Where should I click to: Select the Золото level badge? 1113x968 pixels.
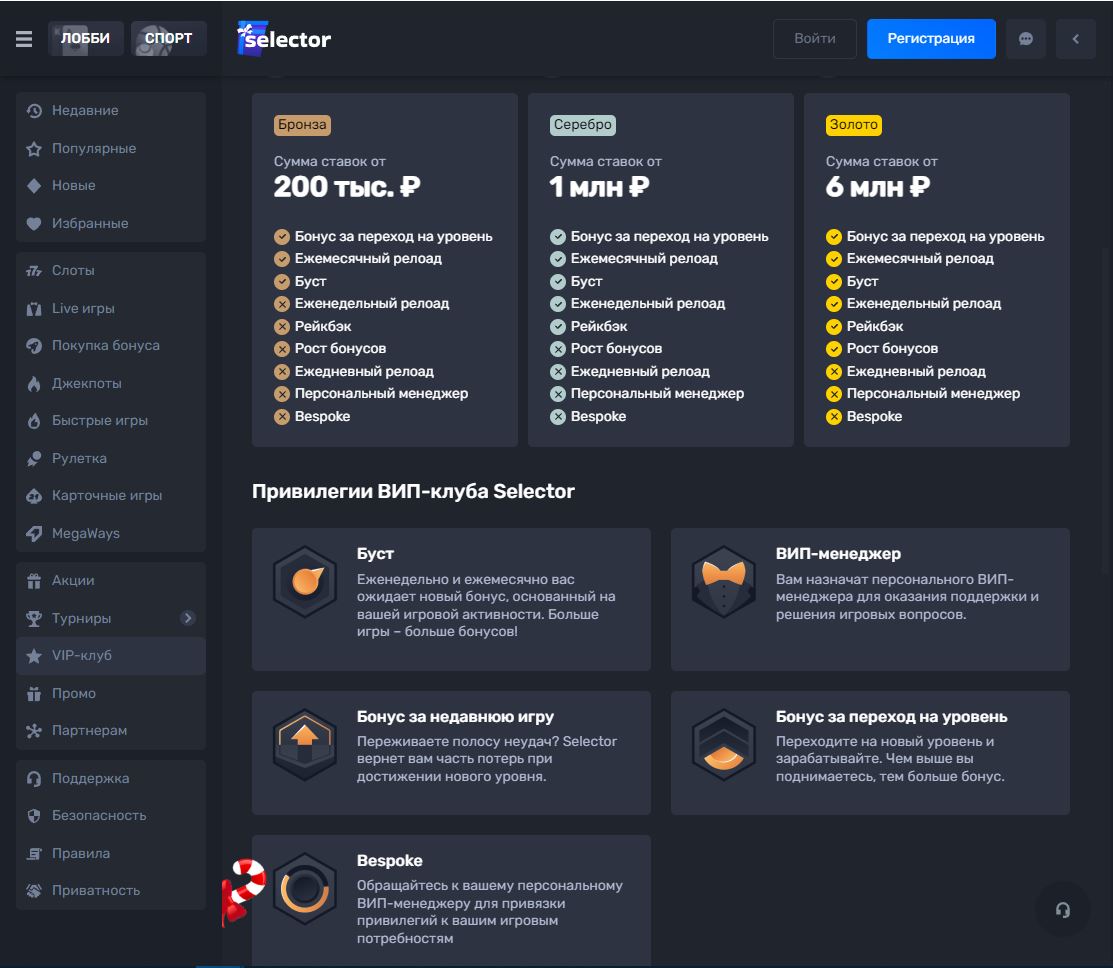click(x=853, y=125)
